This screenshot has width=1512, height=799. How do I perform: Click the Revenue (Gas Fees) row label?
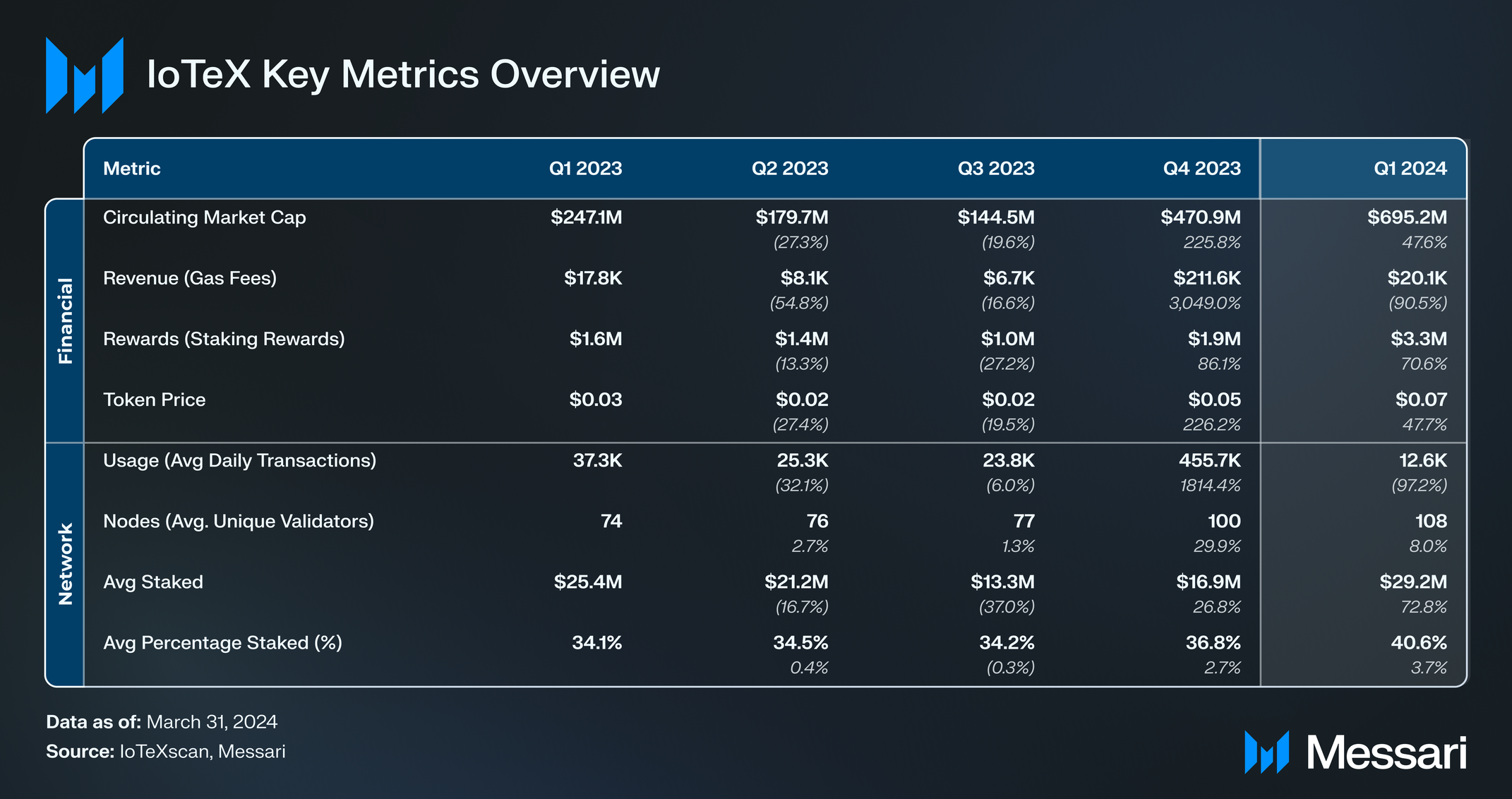click(x=190, y=278)
